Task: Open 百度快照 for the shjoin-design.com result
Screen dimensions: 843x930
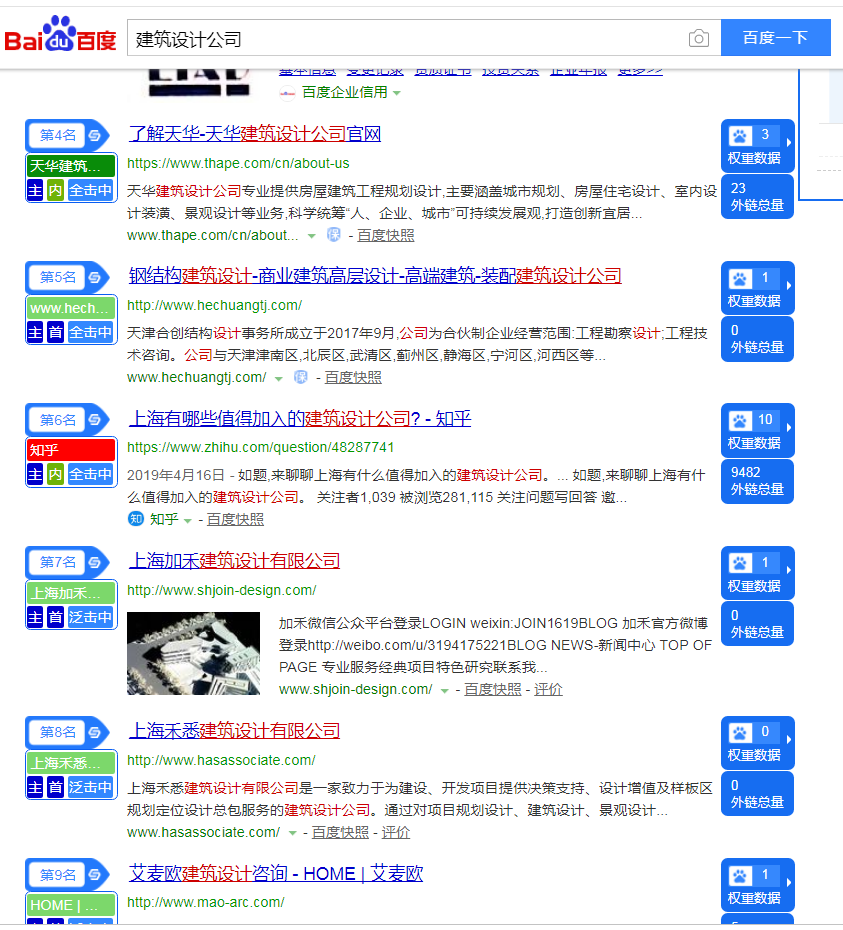Action: pos(492,689)
